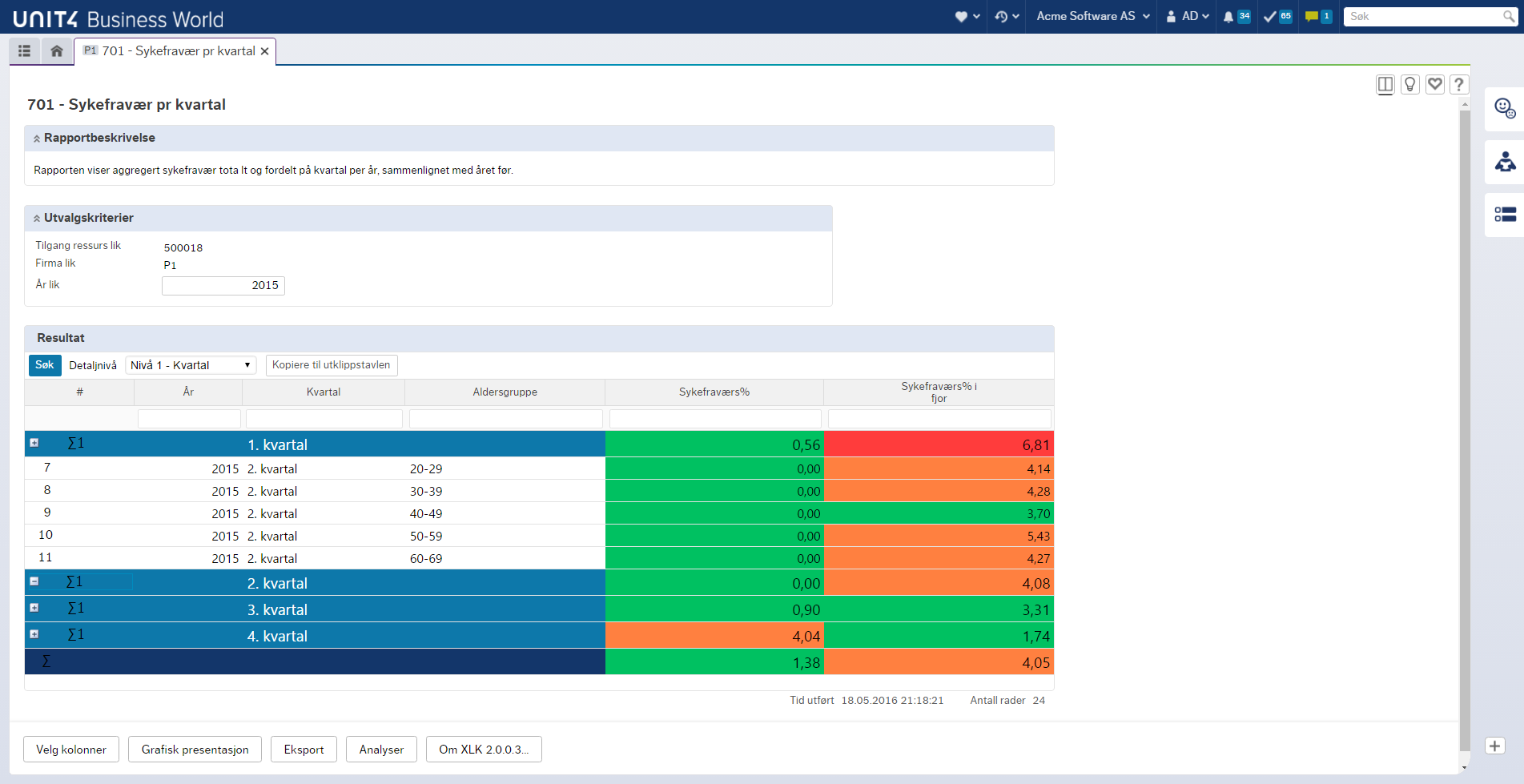
Task: Expand the 3. kvartal group row
Action: [x=34, y=608]
